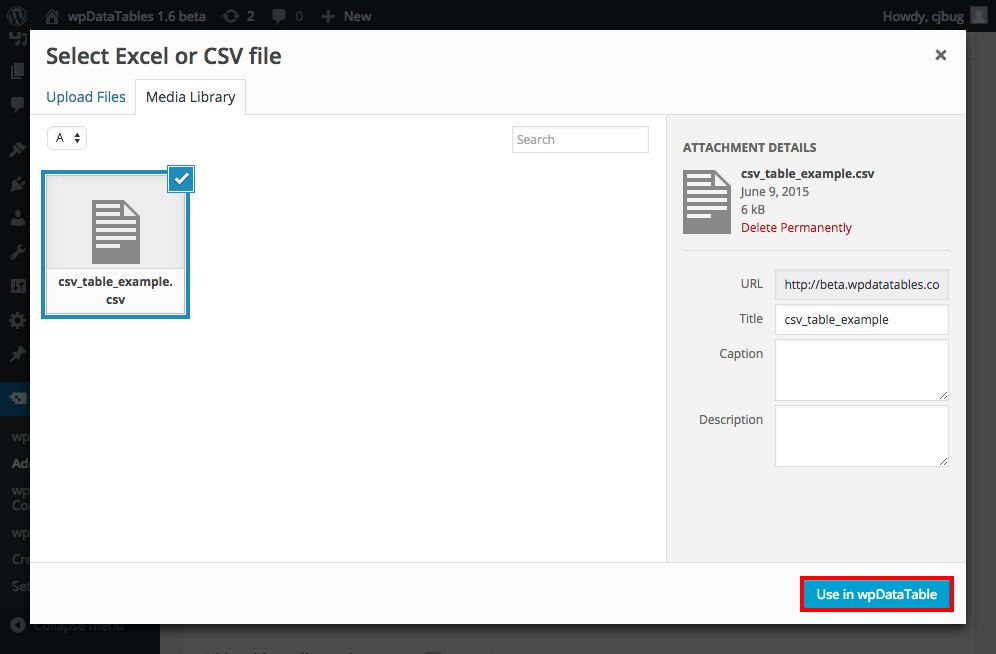Screen dimensions: 996x654
Task: Edit the Title field
Action: pos(861,319)
